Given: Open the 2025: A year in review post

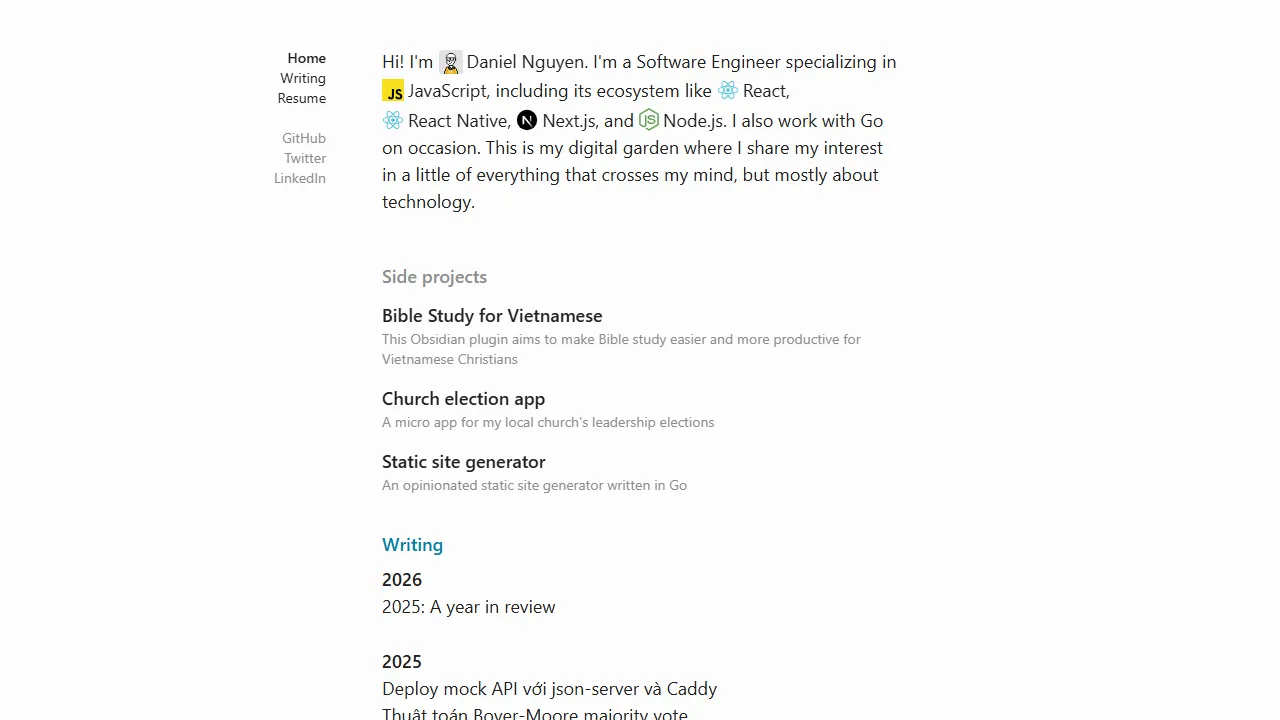Looking at the screenshot, I should [468, 607].
